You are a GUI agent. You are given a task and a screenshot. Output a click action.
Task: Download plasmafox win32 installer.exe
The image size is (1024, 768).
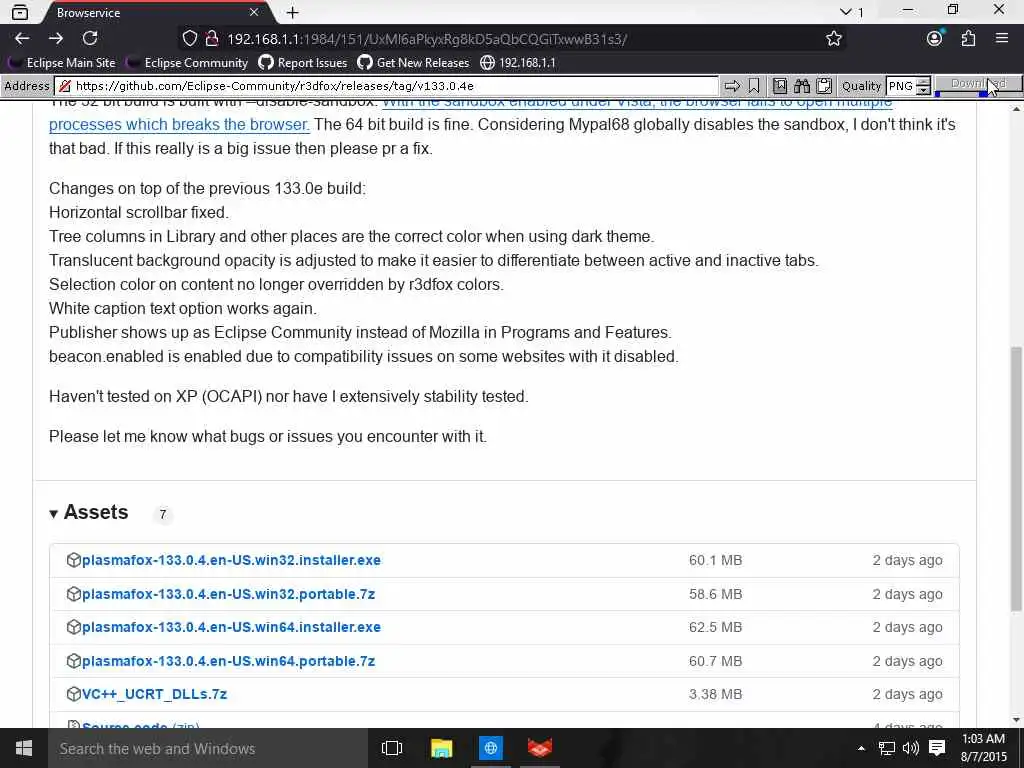coord(231,560)
